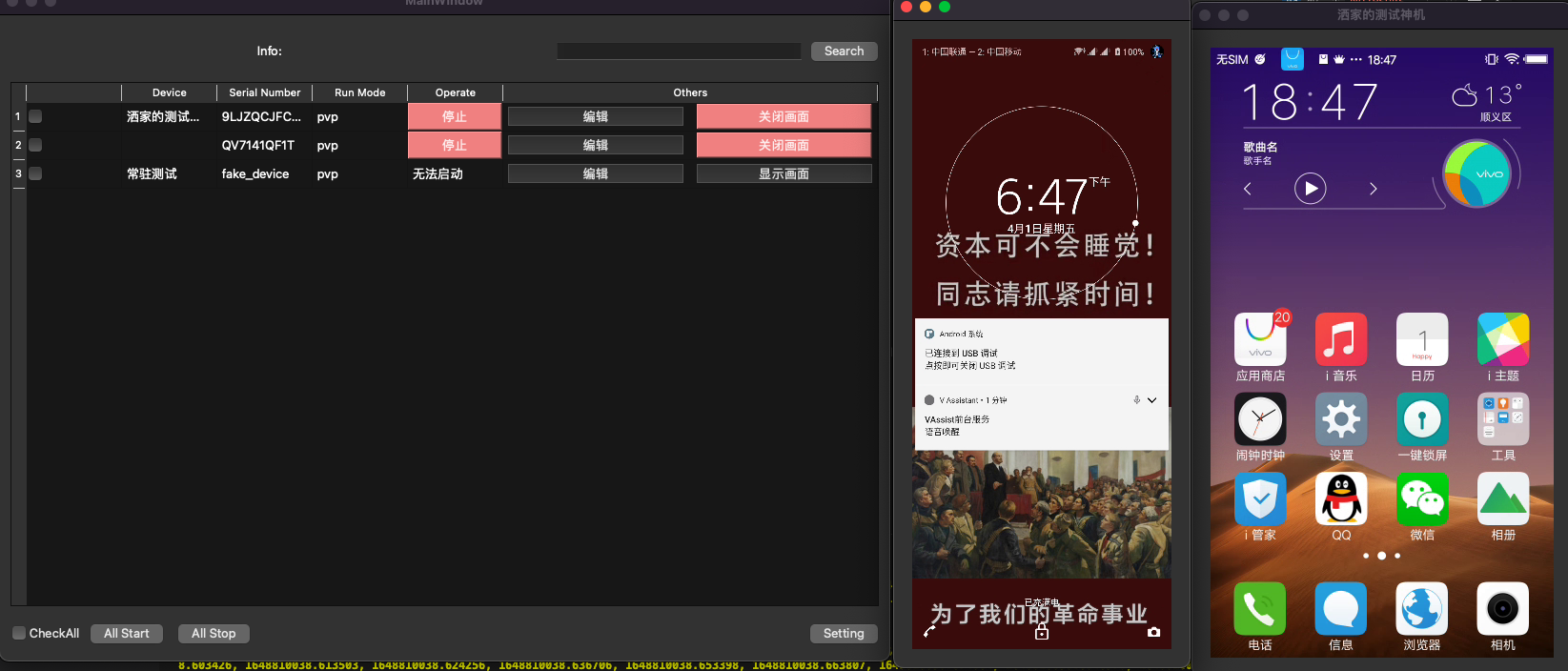Check the checkbox for row 1 device
This screenshot has height=671, width=1568.
point(35,116)
